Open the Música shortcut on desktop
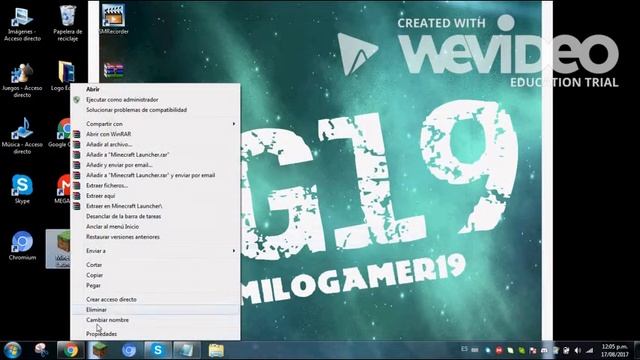Image resolution: width=640 pixels, height=360 pixels. [x=22, y=136]
